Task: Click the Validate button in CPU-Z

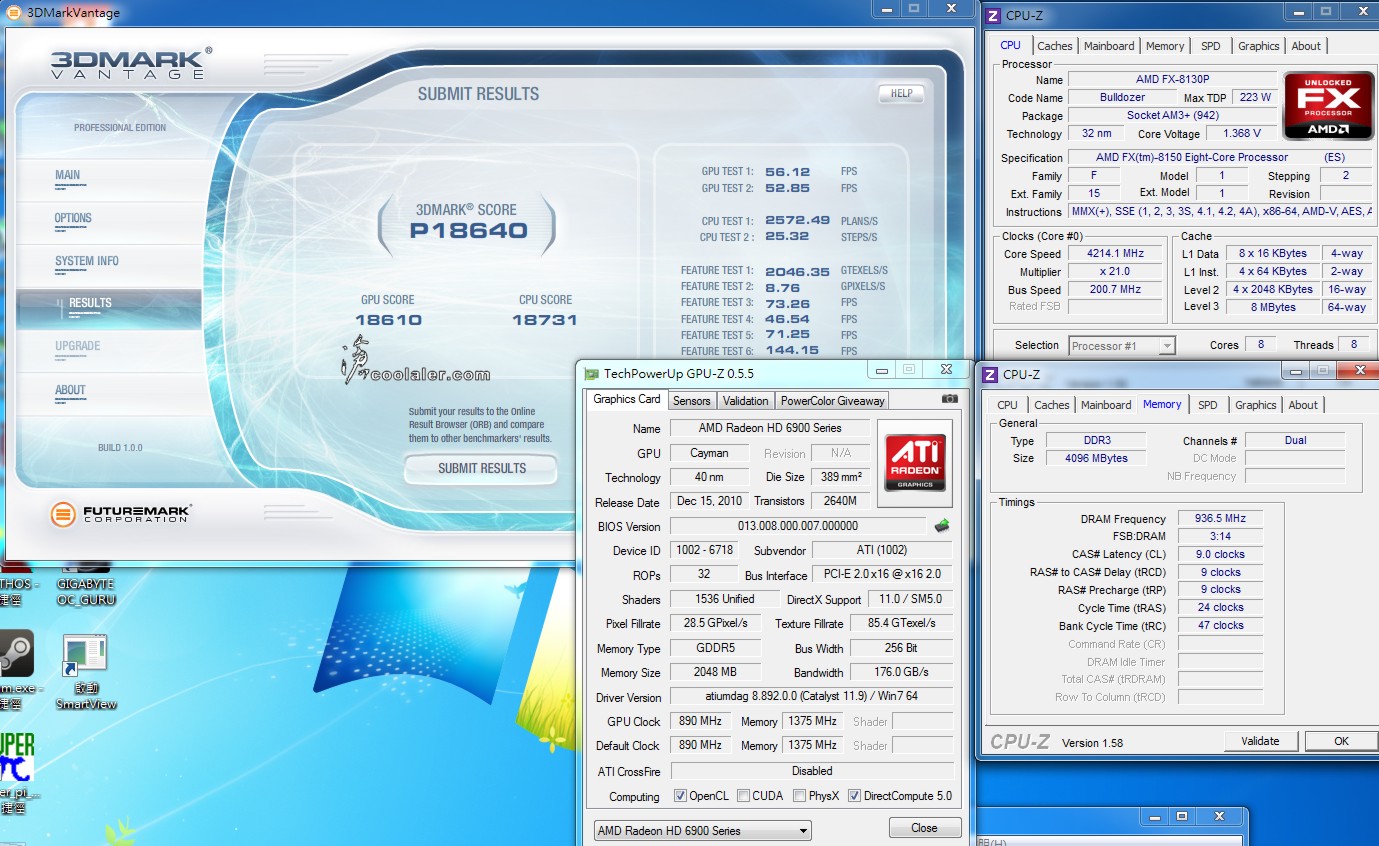Action: [x=1260, y=741]
